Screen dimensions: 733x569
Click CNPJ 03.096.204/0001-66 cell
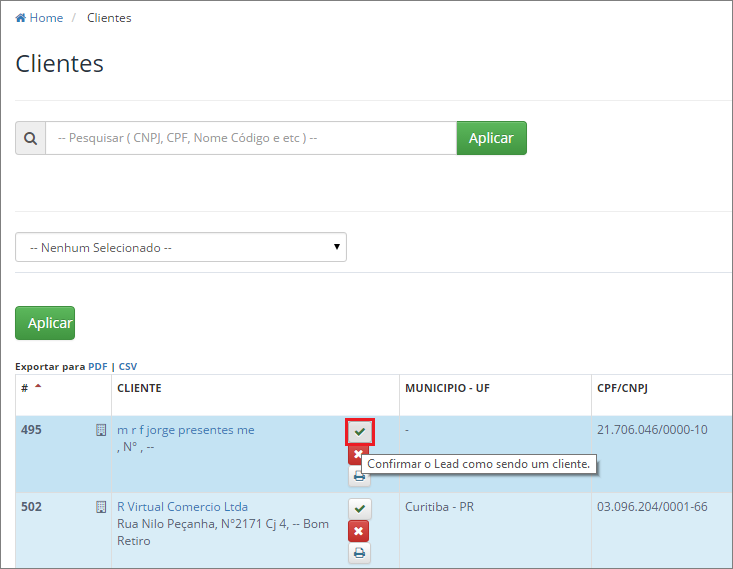coord(652,507)
